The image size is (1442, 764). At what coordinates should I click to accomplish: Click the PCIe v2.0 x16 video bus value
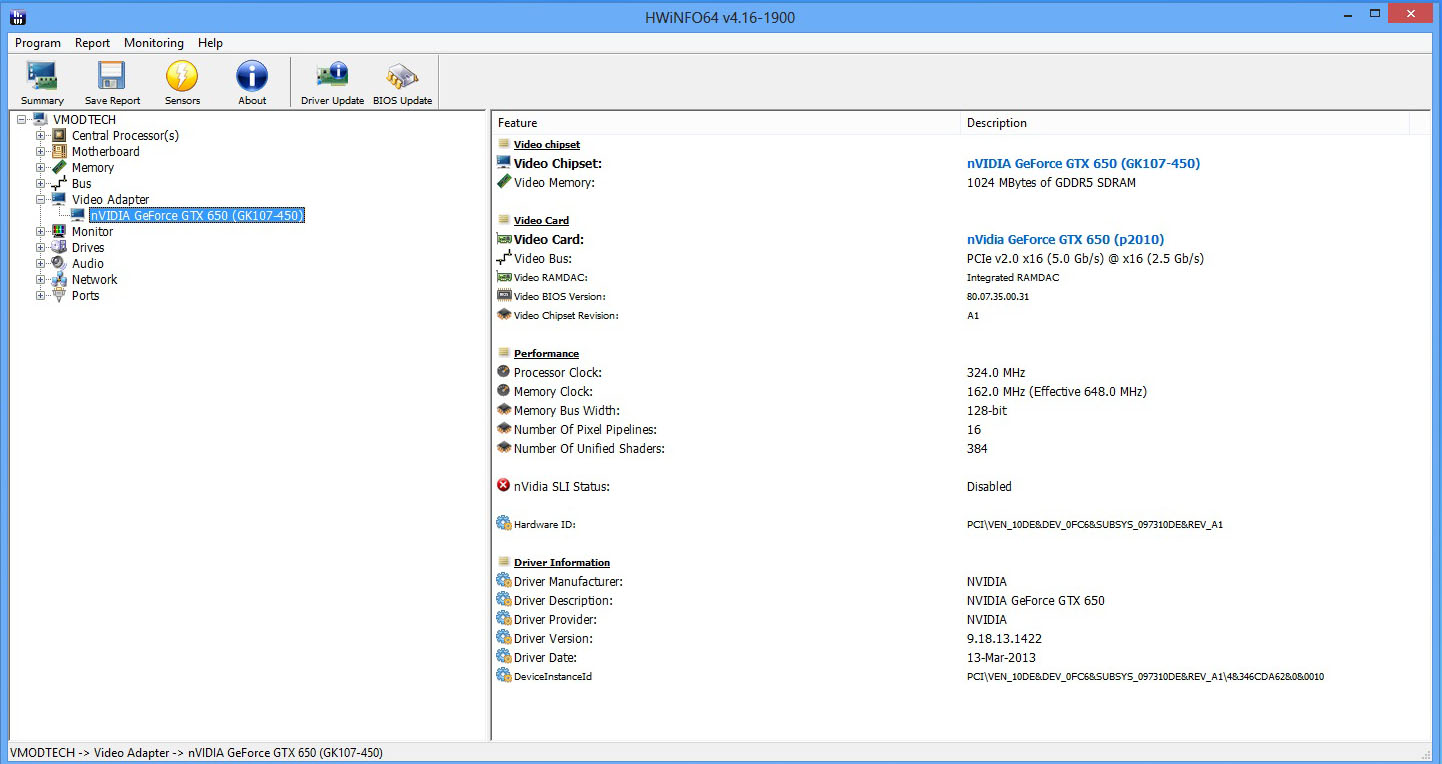(1085, 258)
